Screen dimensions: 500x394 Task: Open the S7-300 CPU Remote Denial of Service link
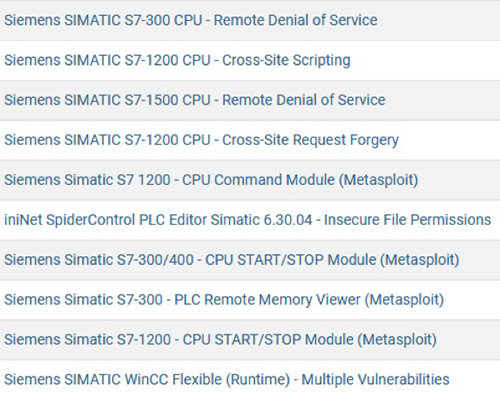[x=191, y=20]
